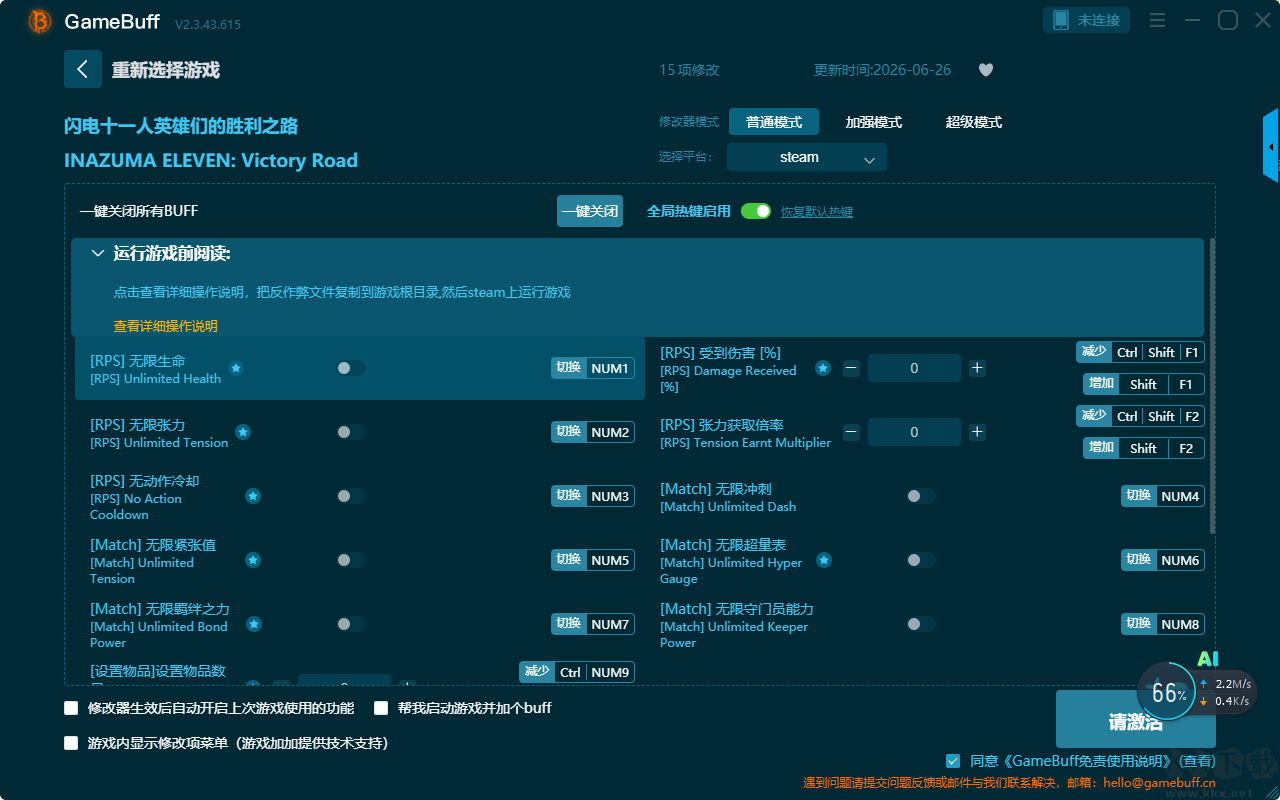Check 游戏内显示修改项菜单 checkbox
Viewport: 1280px width, 800px height.
click(x=71, y=743)
